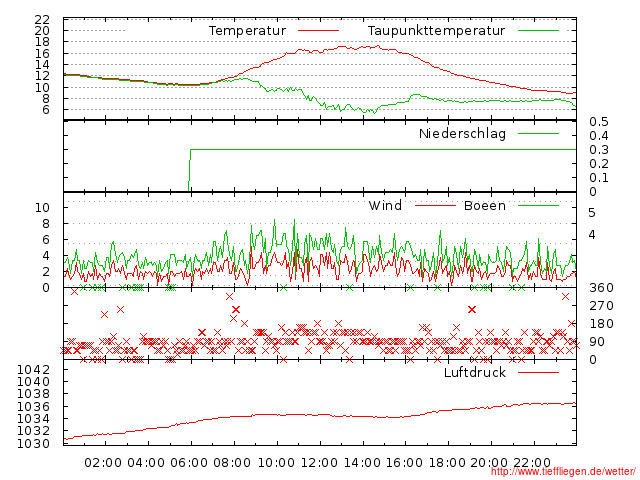This screenshot has width=640, height=480.
Task: Click the 22:00 time axis label
Action: pyautogui.click(x=532, y=463)
